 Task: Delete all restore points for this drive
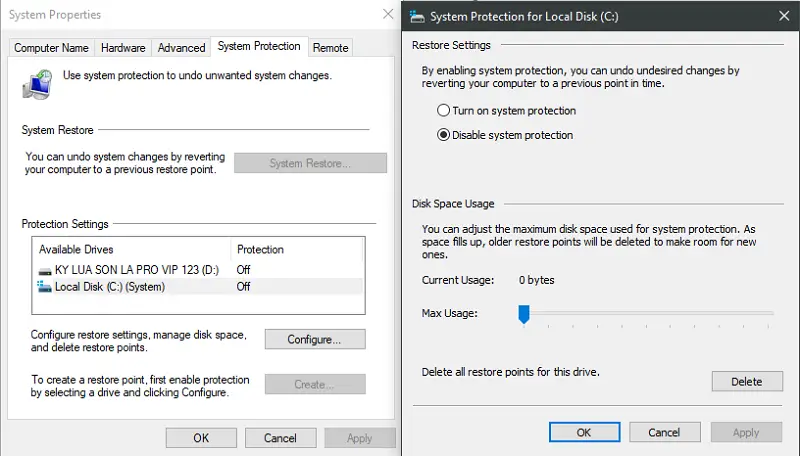[x=747, y=382]
